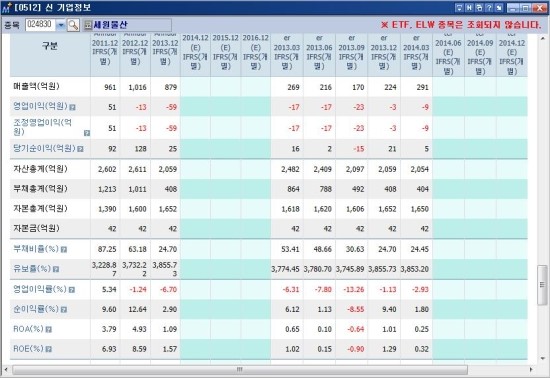Screen dimensions: 550x378
Task: Click the 영업이익률(%) row label link
Action: (40, 289)
